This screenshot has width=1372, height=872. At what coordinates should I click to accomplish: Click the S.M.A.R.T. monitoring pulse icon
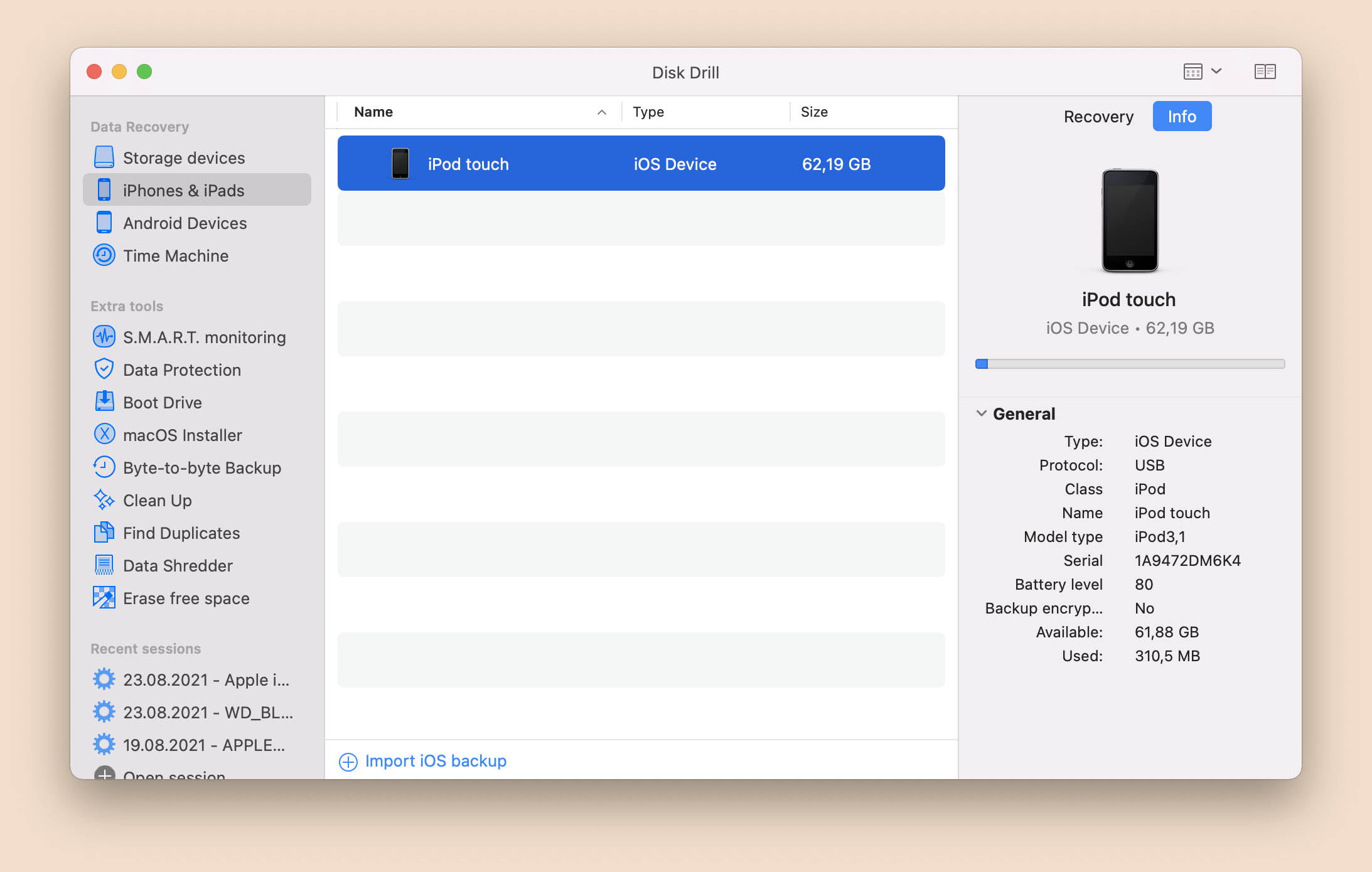pyautogui.click(x=104, y=337)
